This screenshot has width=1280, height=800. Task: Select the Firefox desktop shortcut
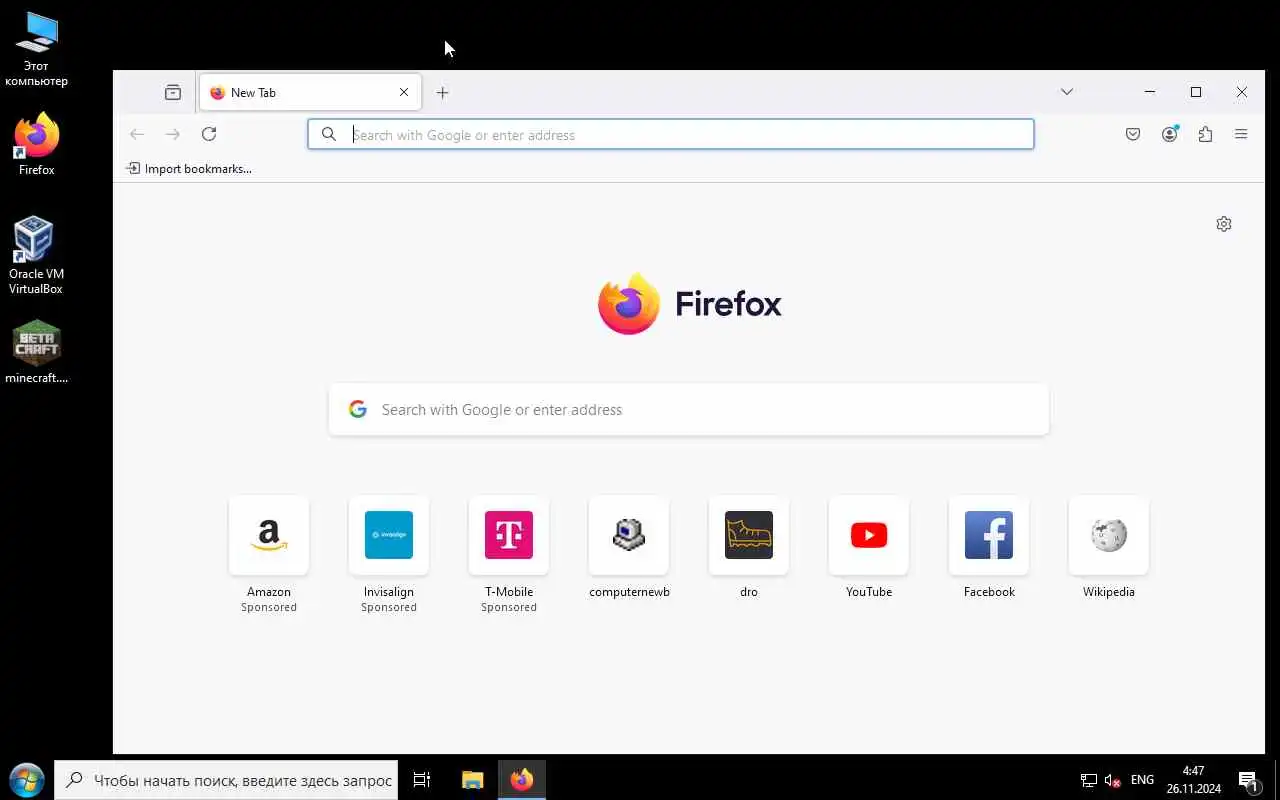[37, 146]
